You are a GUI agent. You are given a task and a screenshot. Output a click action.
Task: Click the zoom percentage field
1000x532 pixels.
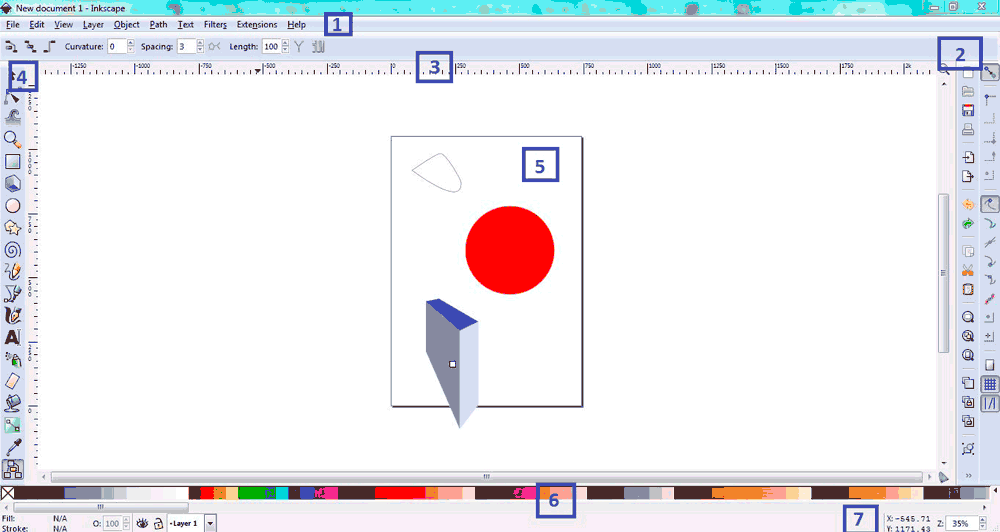pyautogui.click(x=962, y=523)
